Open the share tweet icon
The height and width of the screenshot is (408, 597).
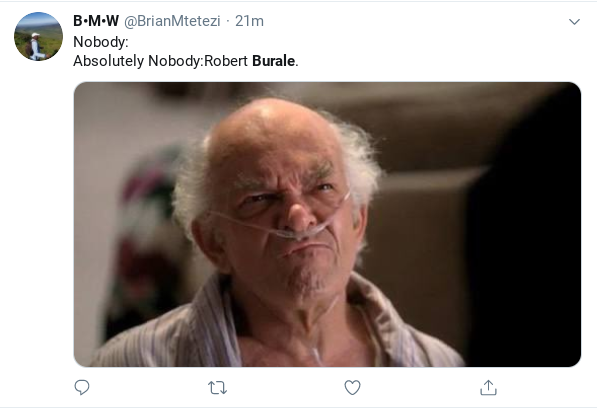click(488, 387)
